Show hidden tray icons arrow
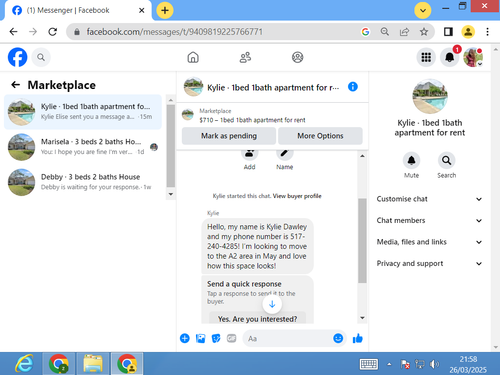Image resolution: width=500 pixels, height=375 pixels. 389,364
